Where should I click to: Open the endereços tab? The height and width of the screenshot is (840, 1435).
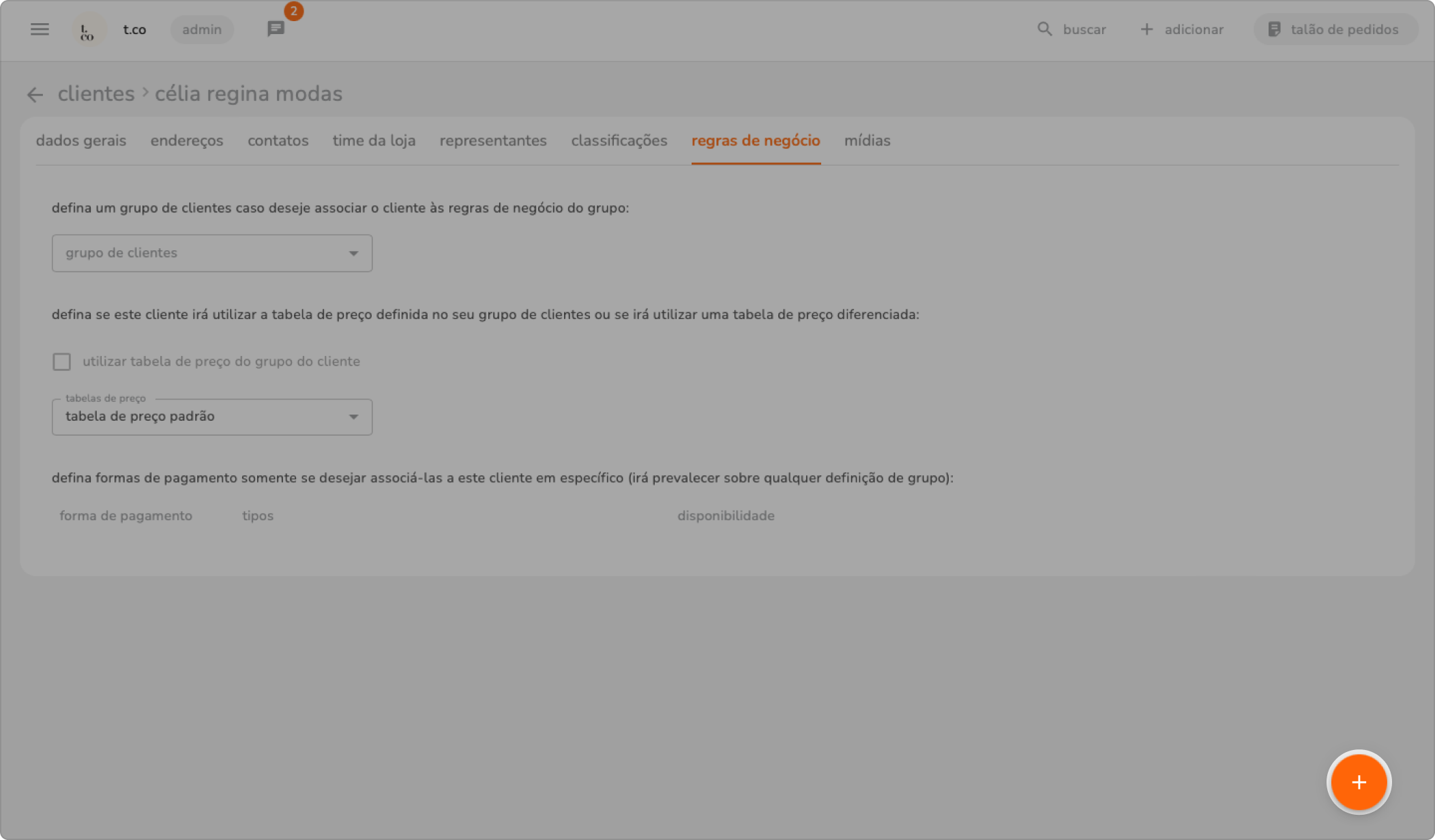(x=187, y=140)
